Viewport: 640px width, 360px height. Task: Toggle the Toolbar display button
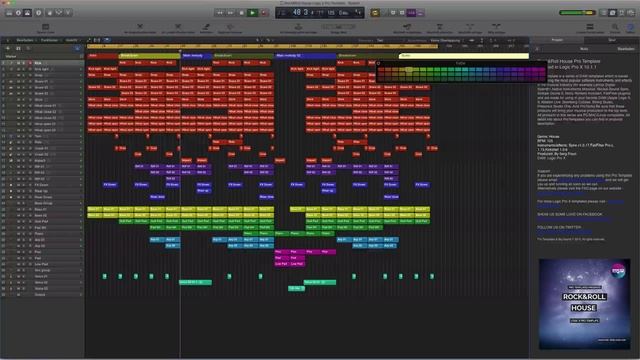(x=27, y=13)
